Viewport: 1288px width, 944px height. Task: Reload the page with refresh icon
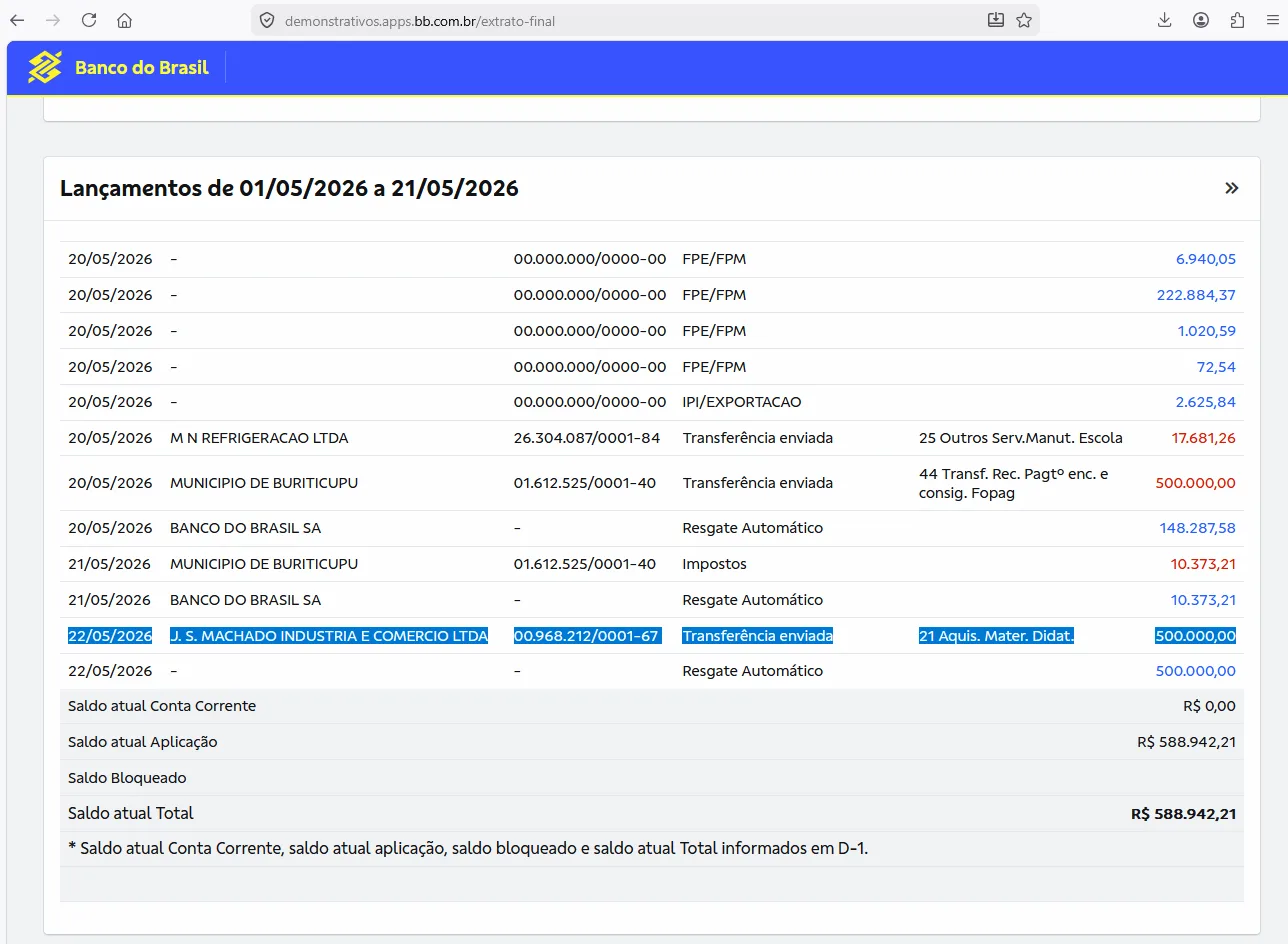coord(89,20)
